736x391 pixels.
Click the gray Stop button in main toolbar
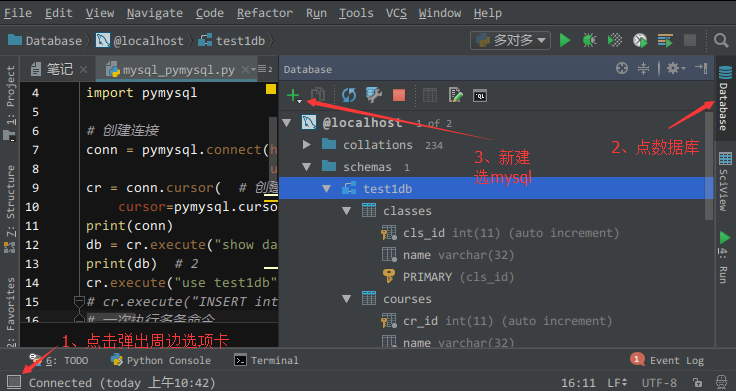(690, 40)
